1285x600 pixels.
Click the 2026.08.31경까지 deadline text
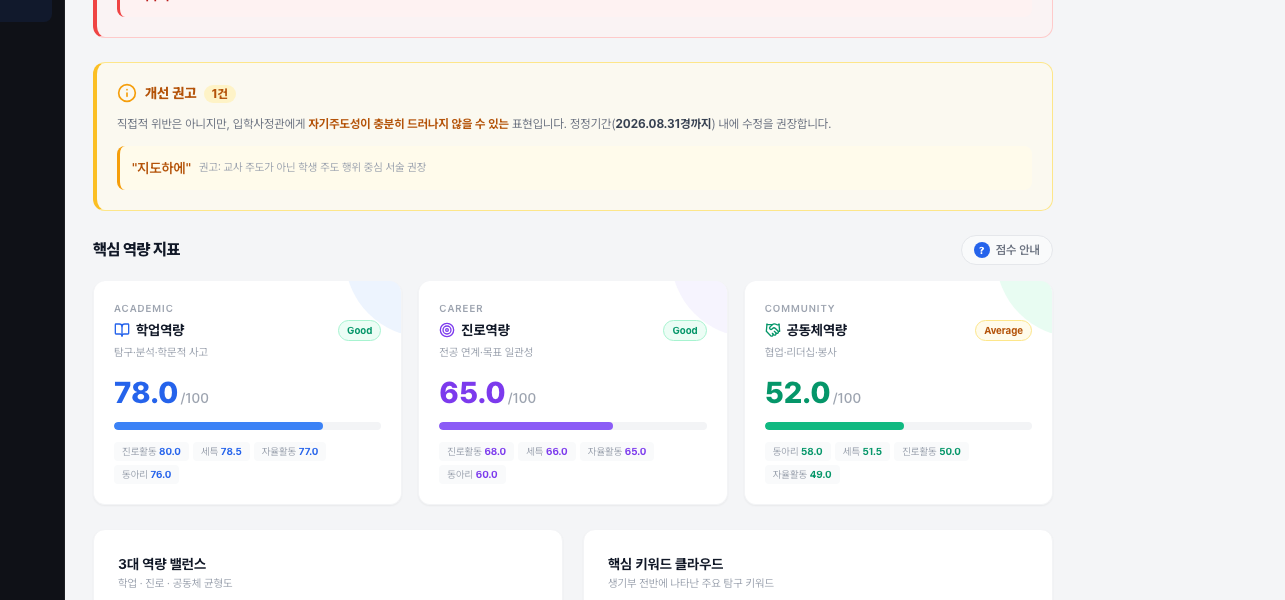[x=663, y=124]
